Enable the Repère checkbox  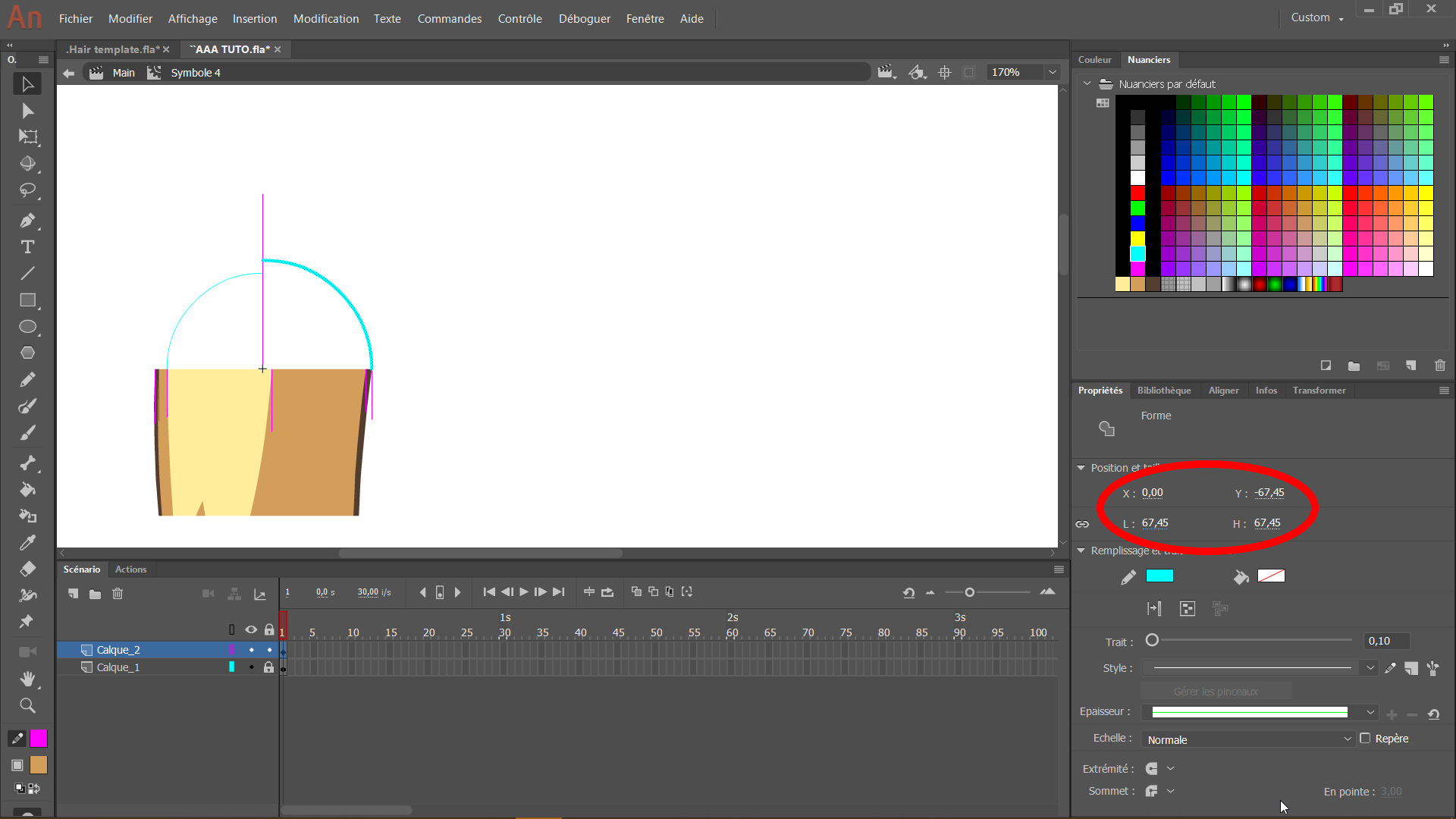[1365, 739]
